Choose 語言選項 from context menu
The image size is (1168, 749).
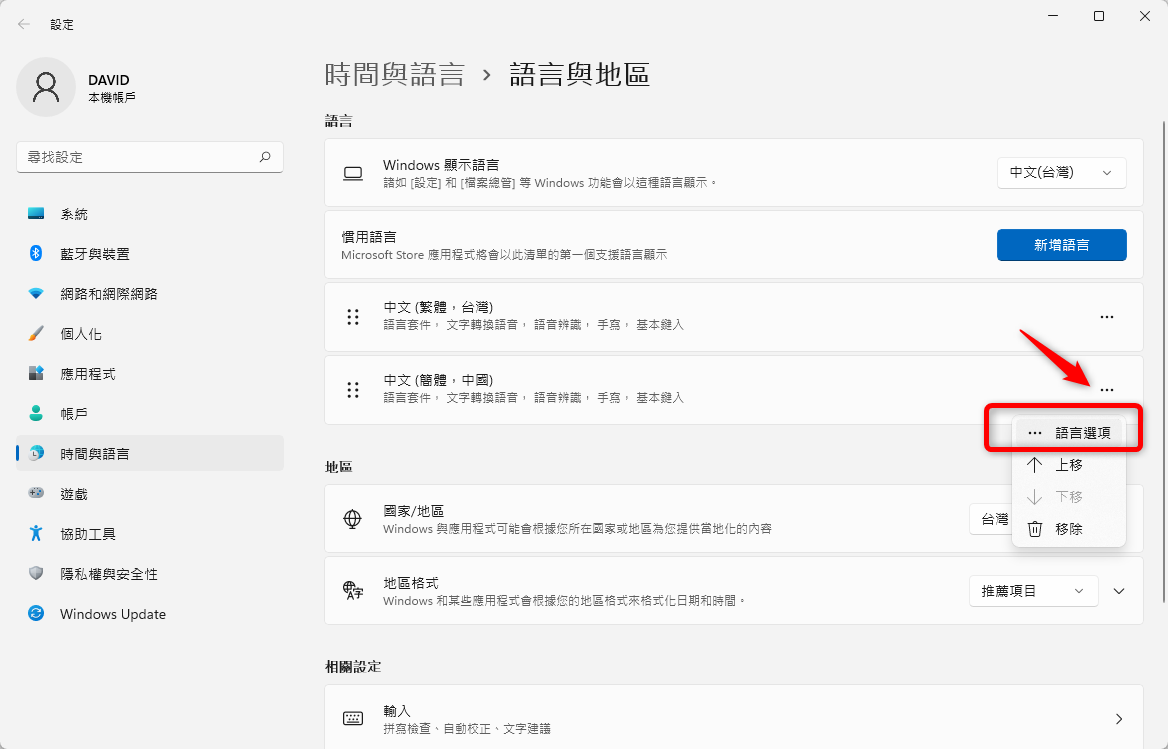(1069, 433)
